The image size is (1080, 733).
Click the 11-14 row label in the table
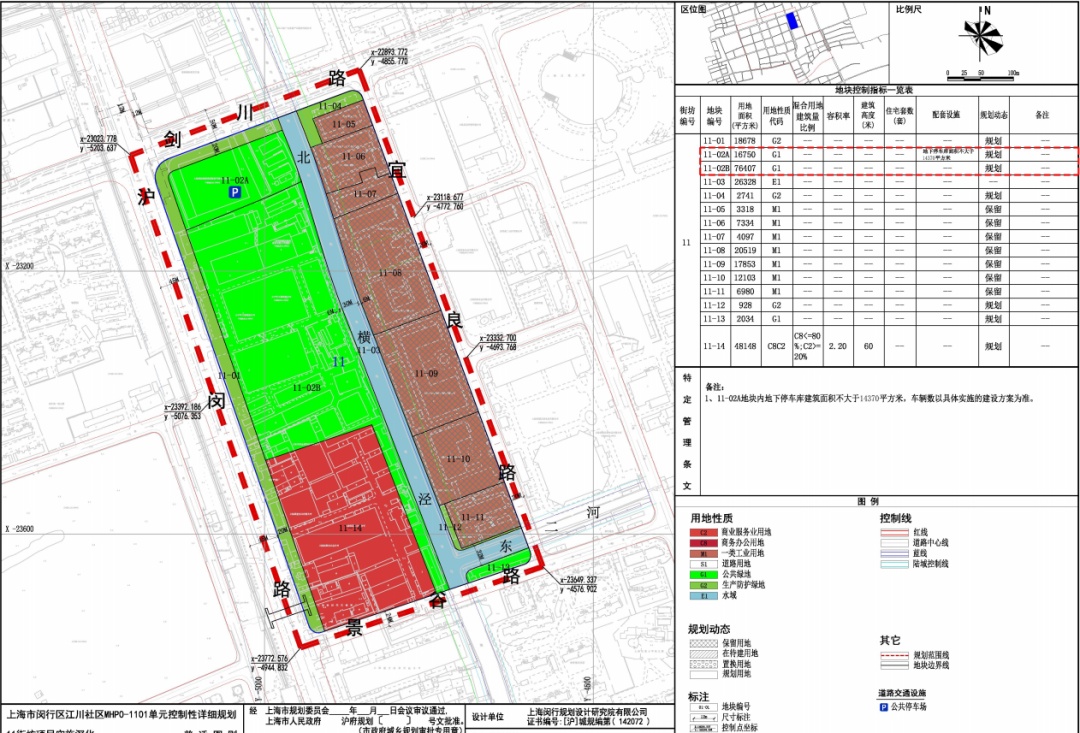713,346
